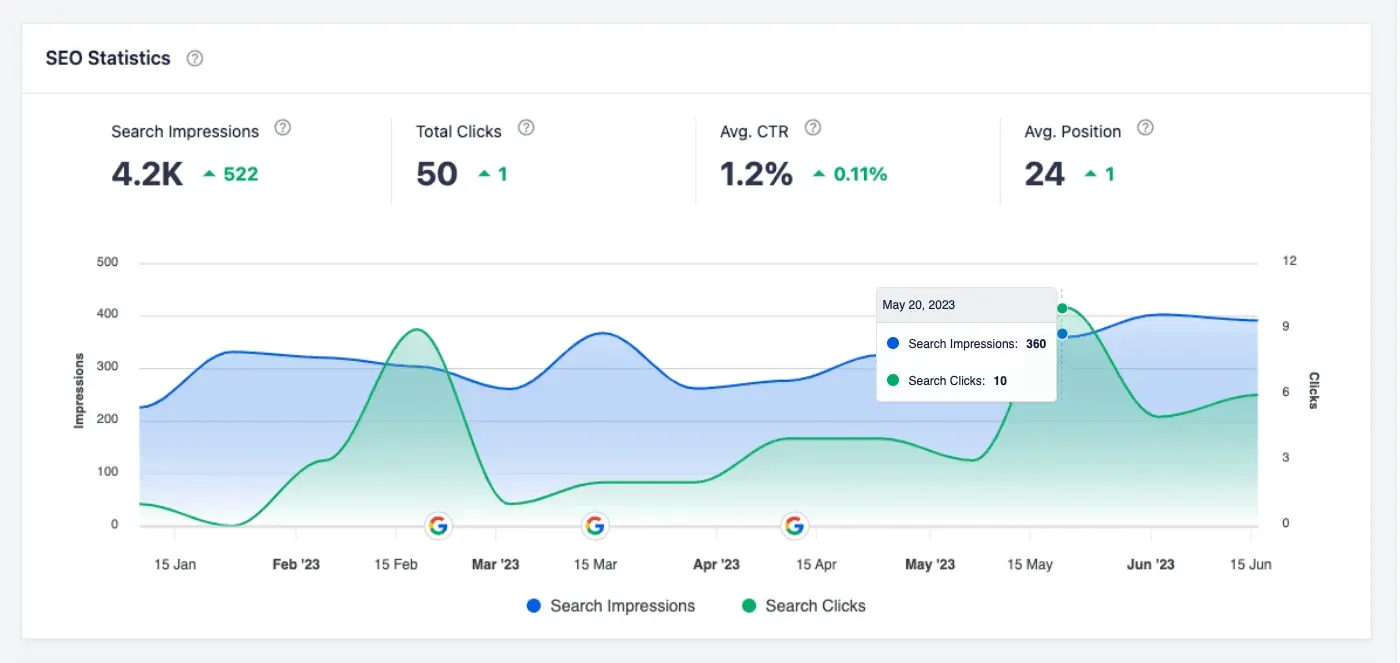The width and height of the screenshot is (1400, 663).
Task: Select the blue data point for May 20
Action: point(1063,333)
